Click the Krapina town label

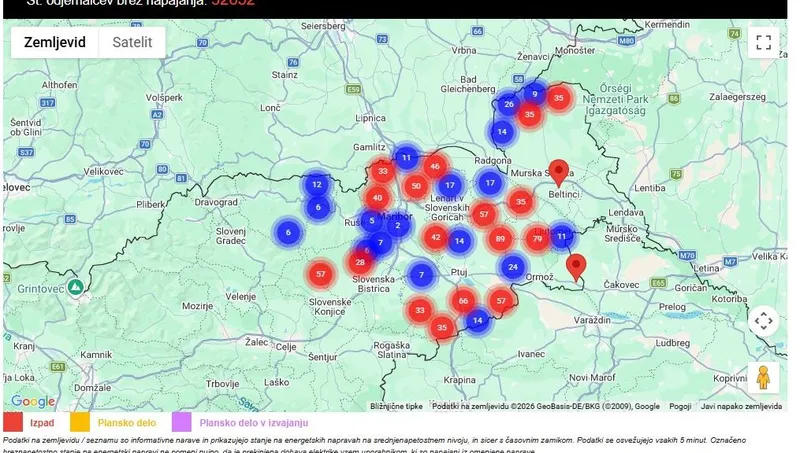[459, 380]
